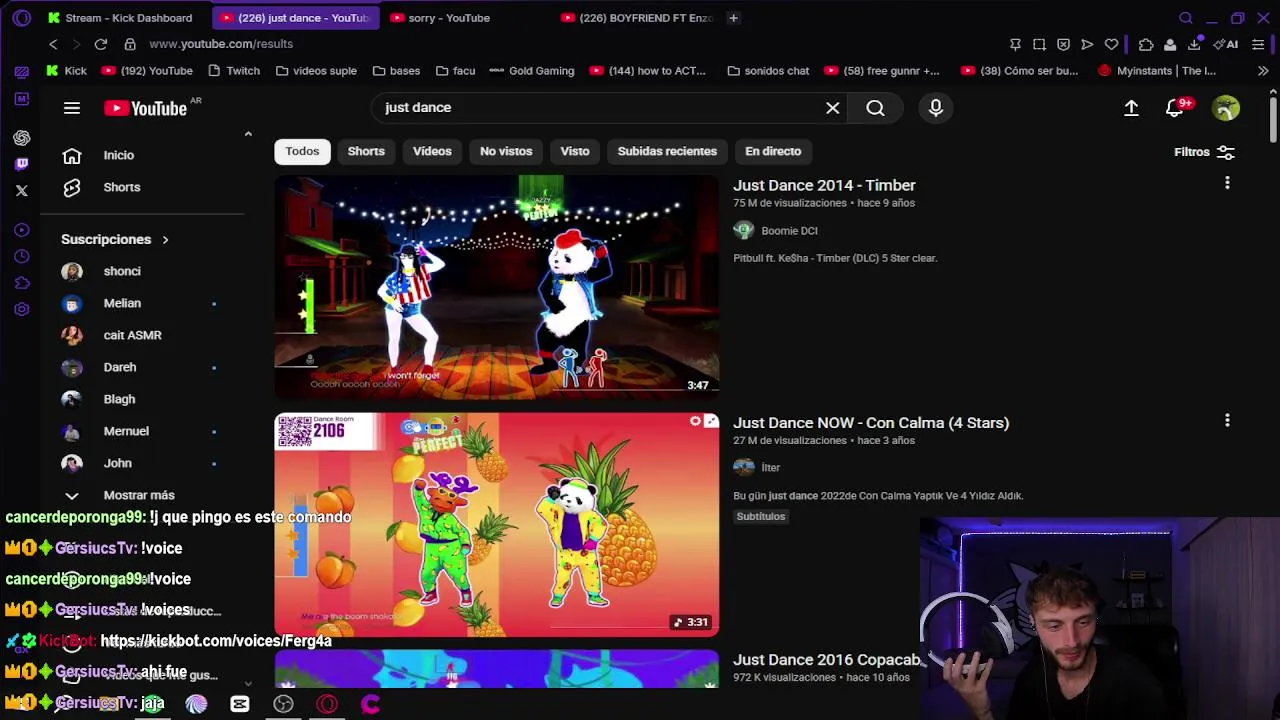Open History clock in Opera sidebar
Screen dimensions: 1280x720
[22, 257]
